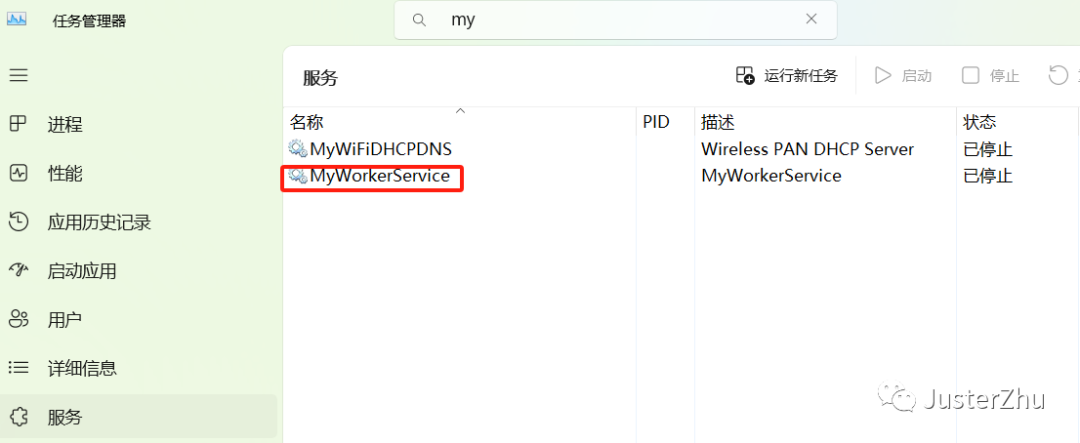Sort by the 描述 column header
This screenshot has height=443, width=1080.
coord(718,123)
